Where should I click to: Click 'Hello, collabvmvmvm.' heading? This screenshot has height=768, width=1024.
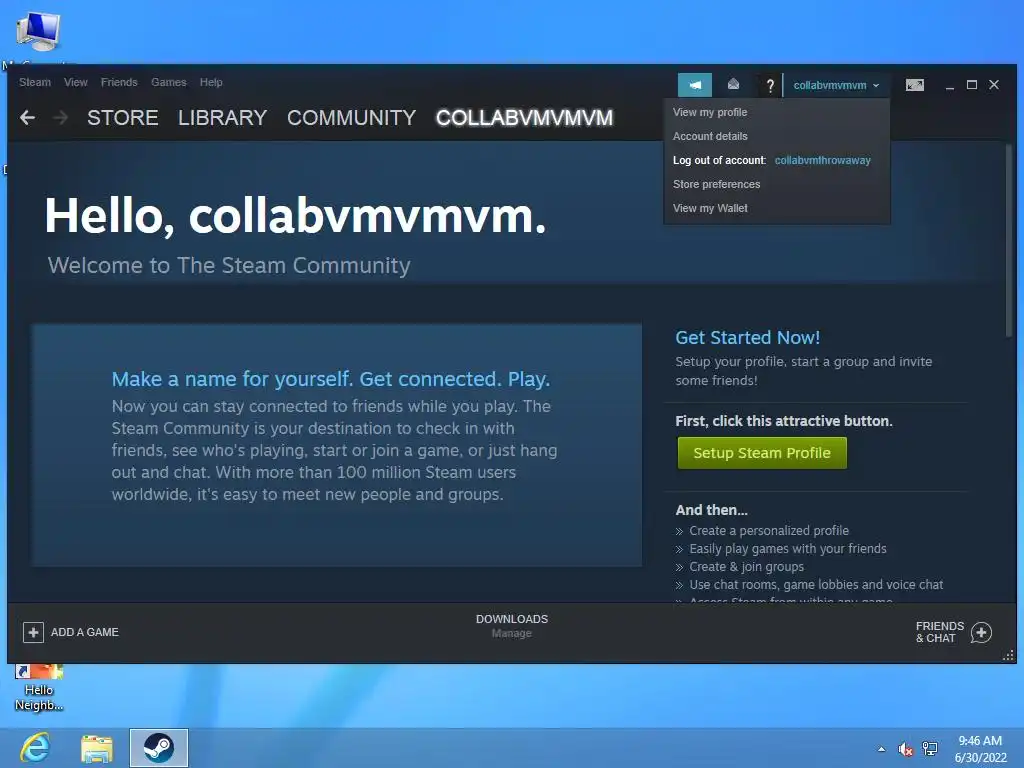[x=295, y=216]
